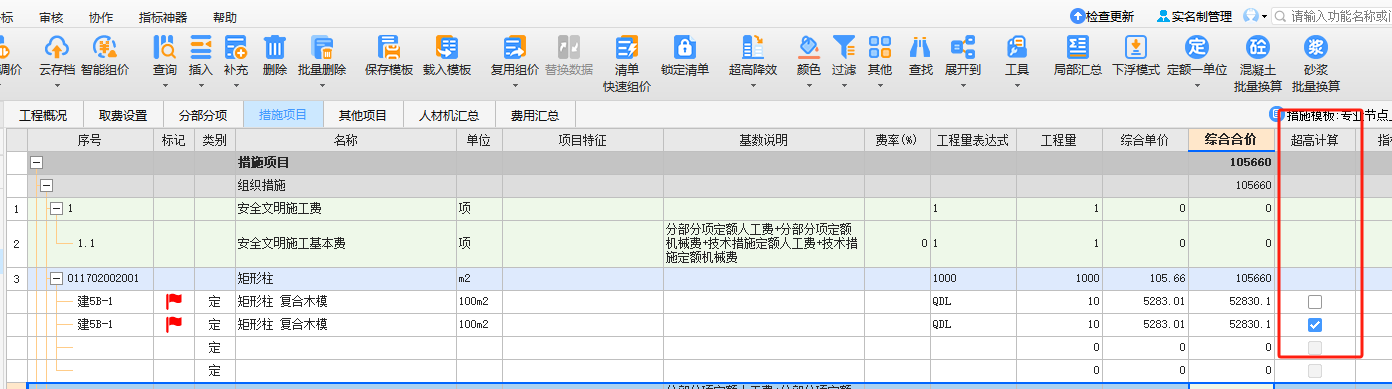Click the 复用组价 reuse pricing icon
Image resolution: width=1392 pixels, height=389 pixels.
click(515, 47)
